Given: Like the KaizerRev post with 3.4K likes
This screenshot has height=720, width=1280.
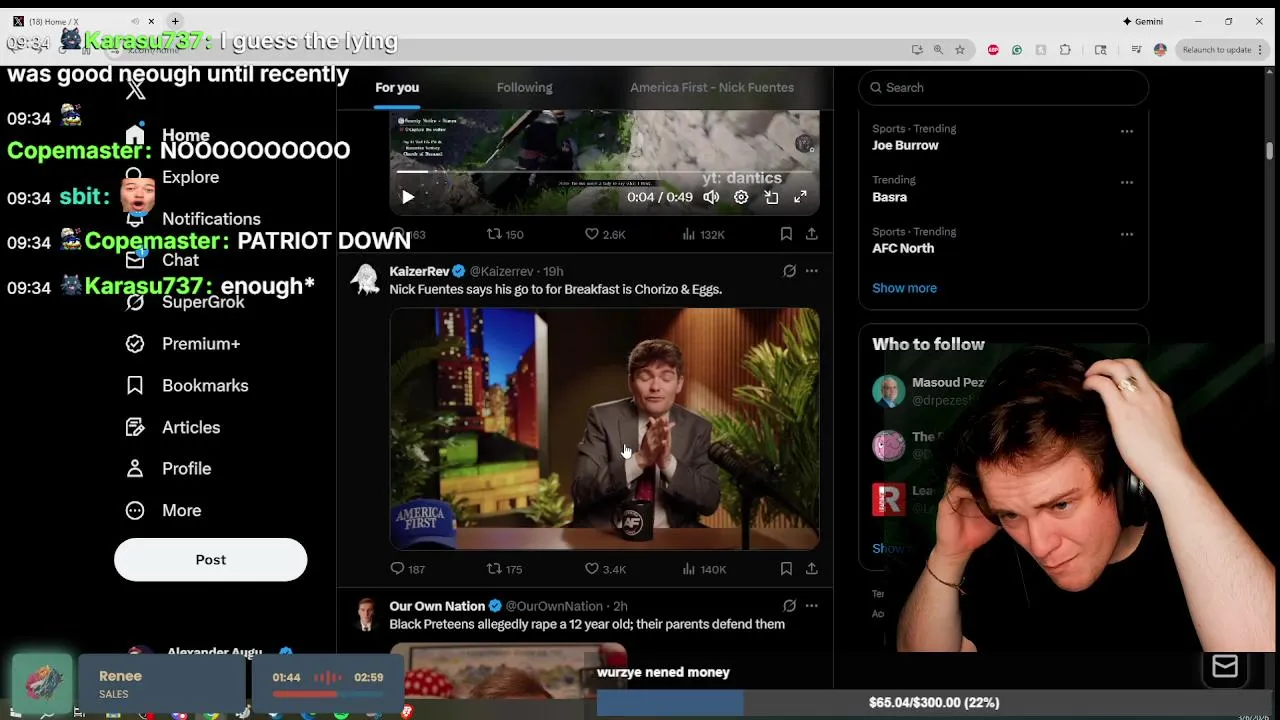Looking at the screenshot, I should [605, 569].
